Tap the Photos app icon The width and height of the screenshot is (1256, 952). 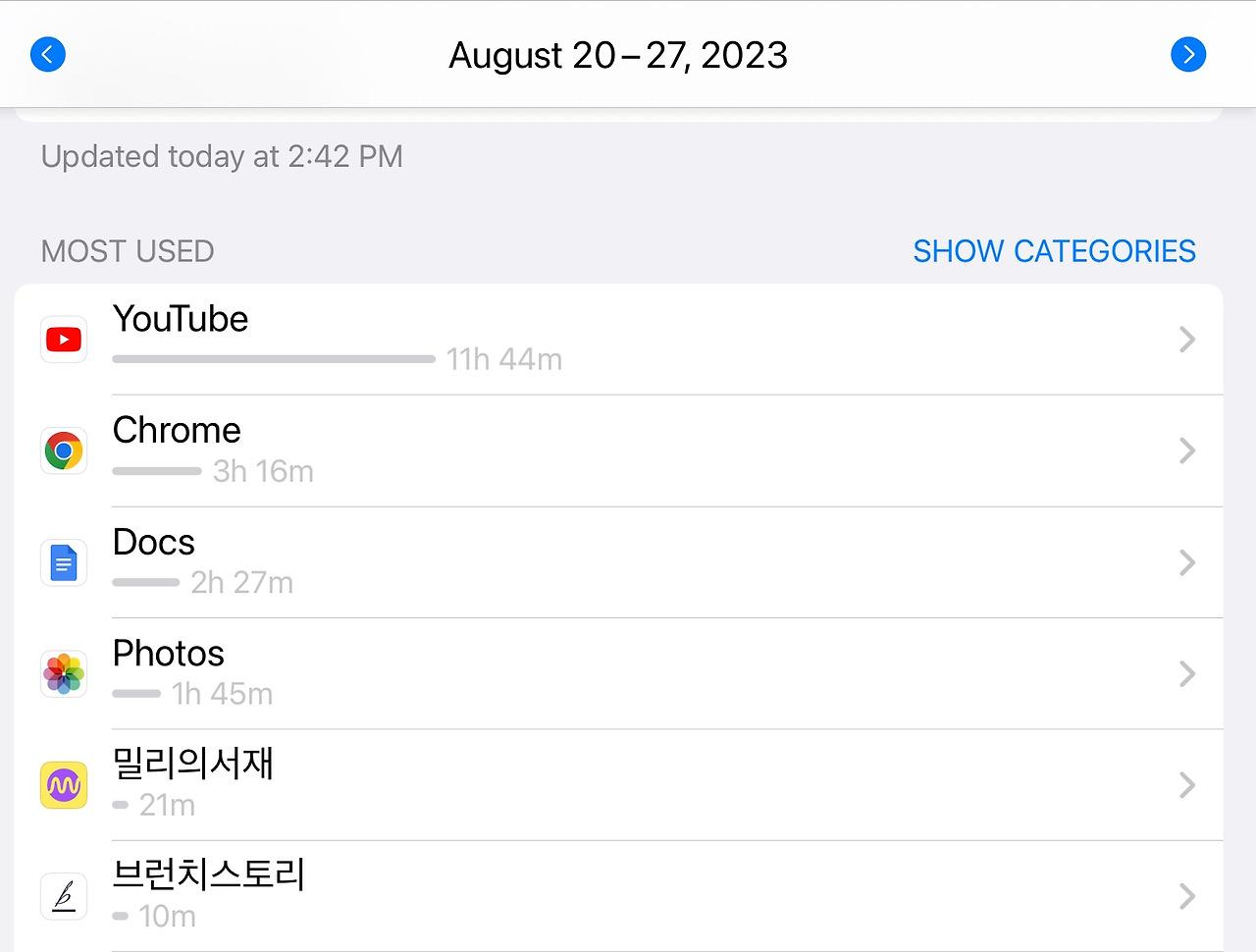point(64,673)
